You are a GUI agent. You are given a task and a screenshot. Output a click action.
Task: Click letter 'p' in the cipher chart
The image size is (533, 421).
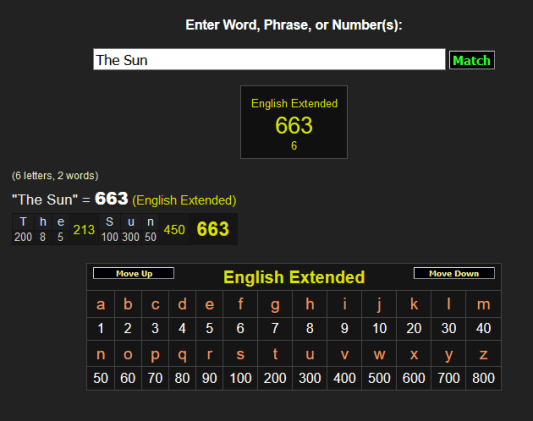(x=155, y=354)
